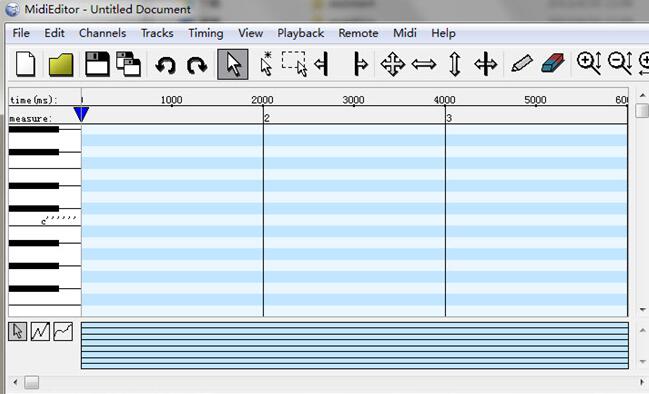The width and height of the screenshot is (649, 394).
Task: Click the velocity panel scrollbar up arrow
Action: click(x=642, y=330)
